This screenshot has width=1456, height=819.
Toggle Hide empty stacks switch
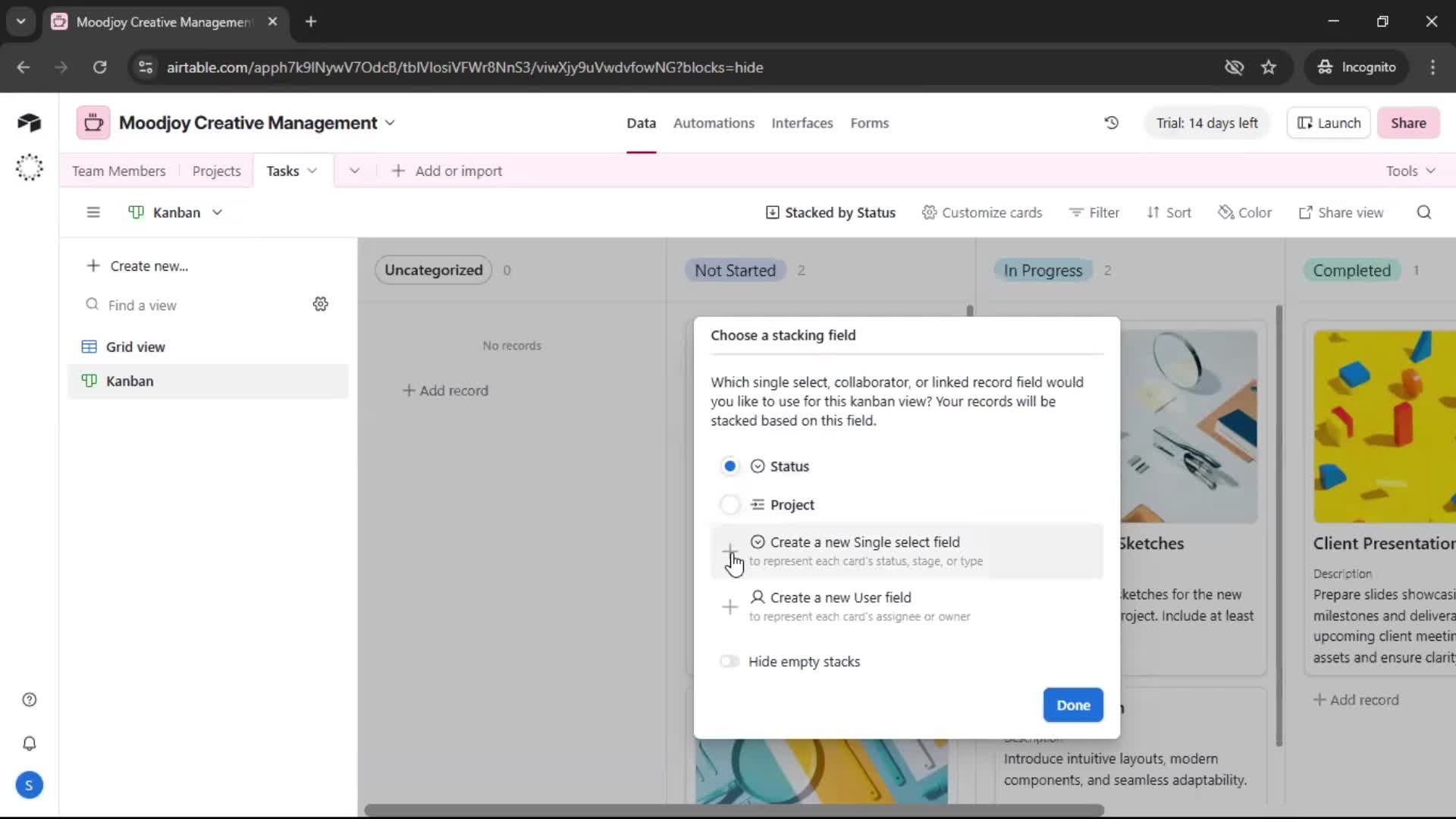(x=730, y=661)
